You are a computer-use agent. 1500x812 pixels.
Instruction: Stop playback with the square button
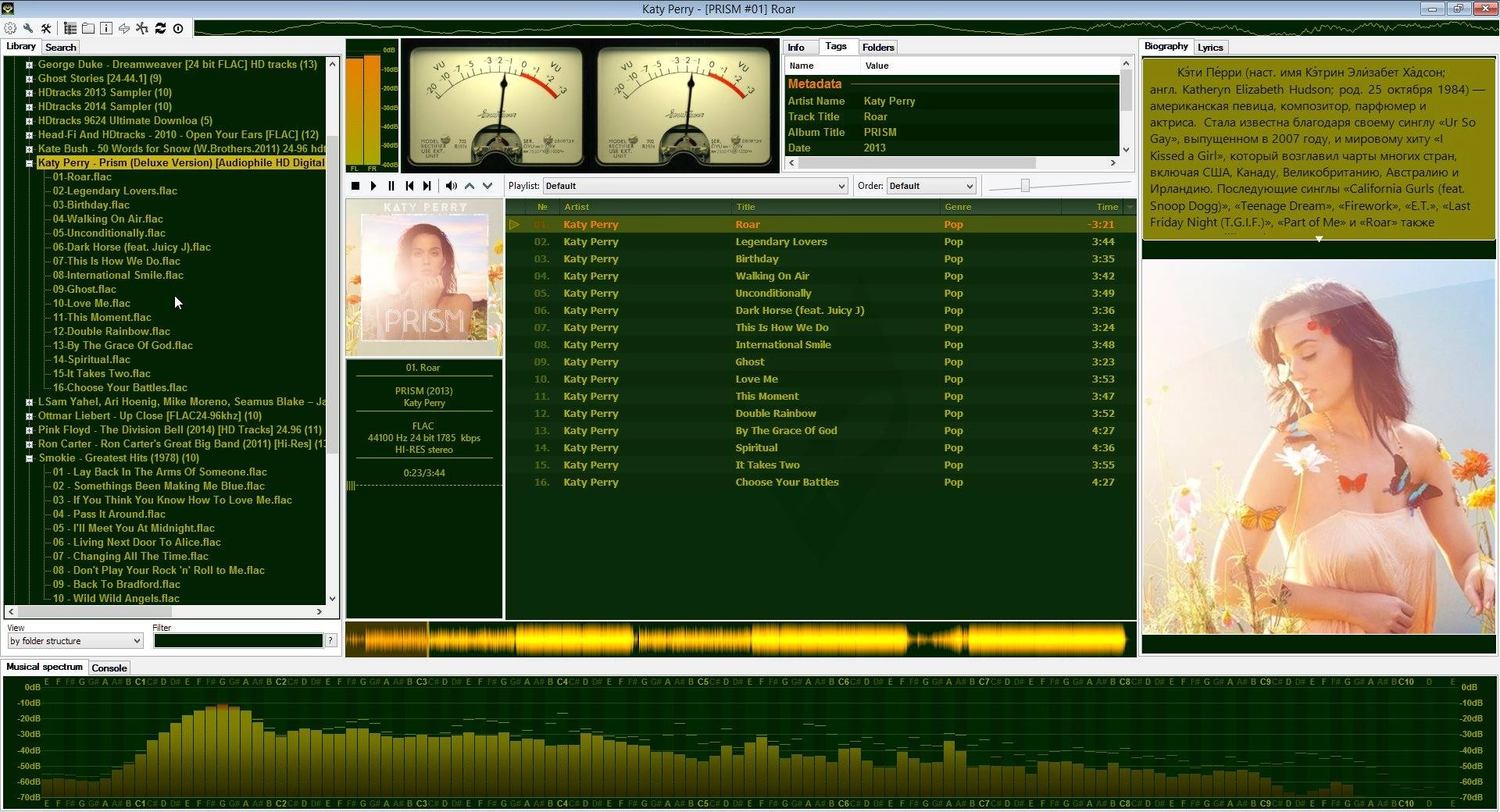click(355, 186)
